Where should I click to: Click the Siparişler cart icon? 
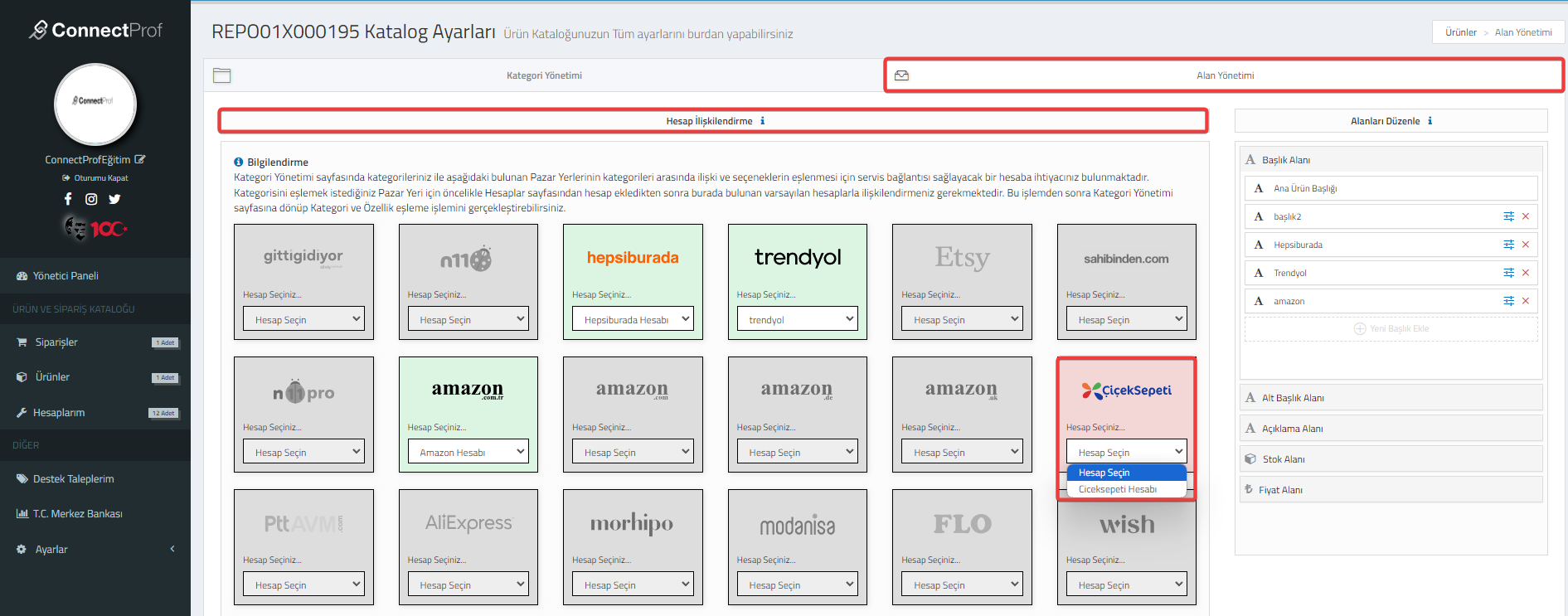22,342
